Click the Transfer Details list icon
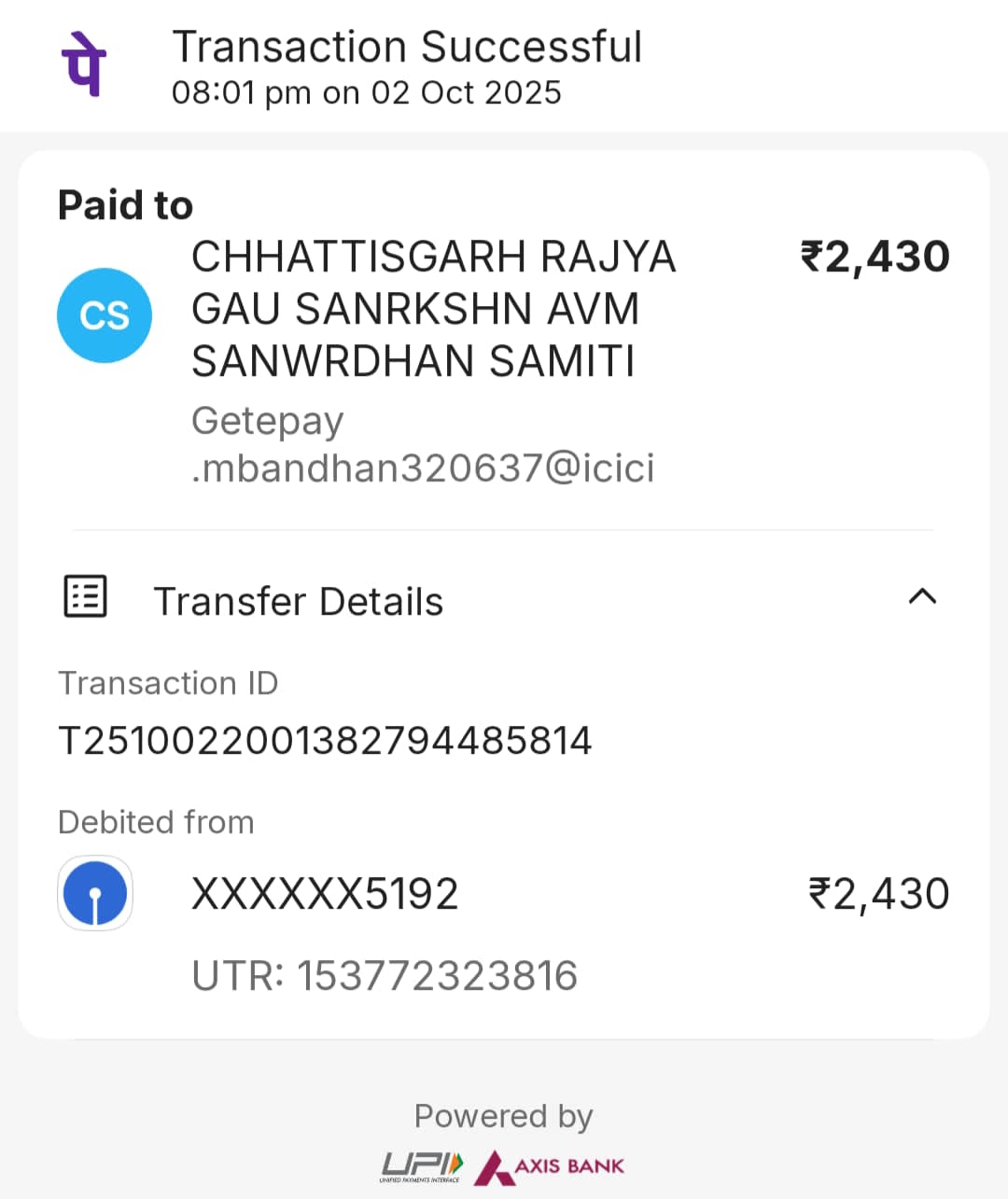The height and width of the screenshot is (1199, 1008). tap(85, 597)
